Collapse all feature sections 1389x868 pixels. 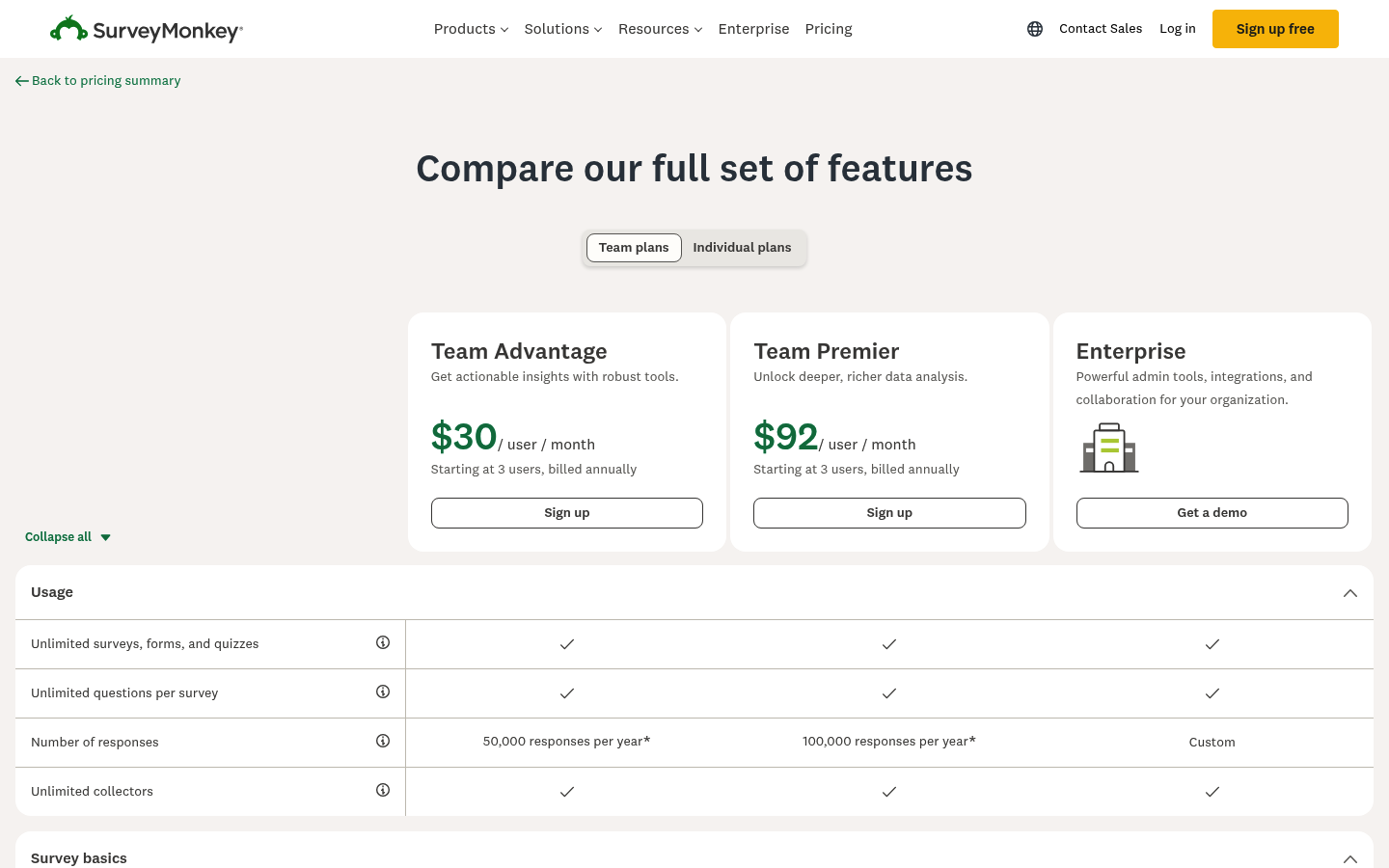tap(68, 537)
